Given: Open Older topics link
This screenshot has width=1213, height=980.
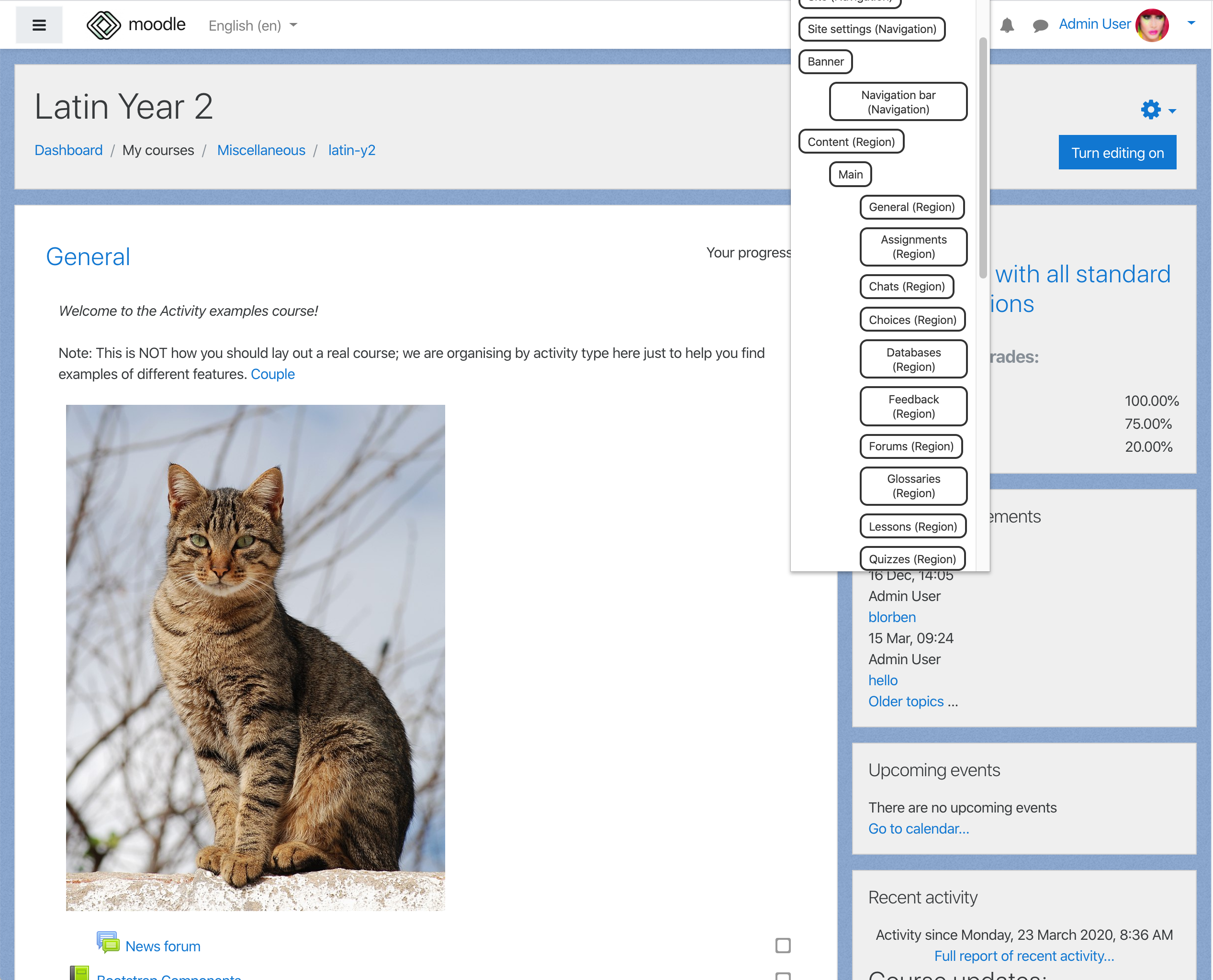Looking at the screenshot, I should click(906, 701).
